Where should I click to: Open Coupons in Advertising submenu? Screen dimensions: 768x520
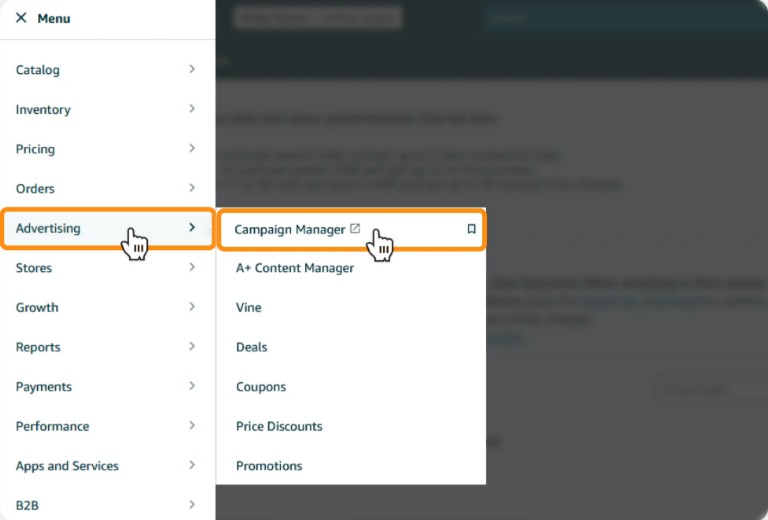[261, 387]
